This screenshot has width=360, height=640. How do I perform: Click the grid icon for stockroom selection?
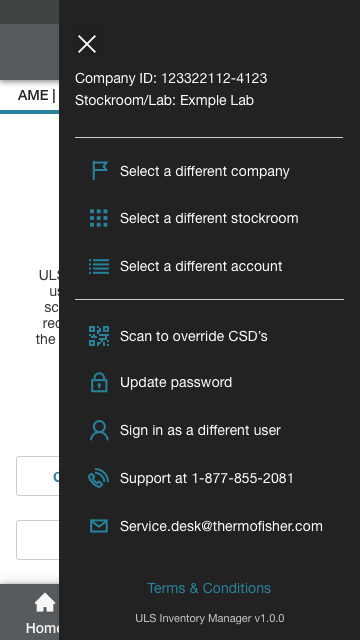[x=99, y=218]
